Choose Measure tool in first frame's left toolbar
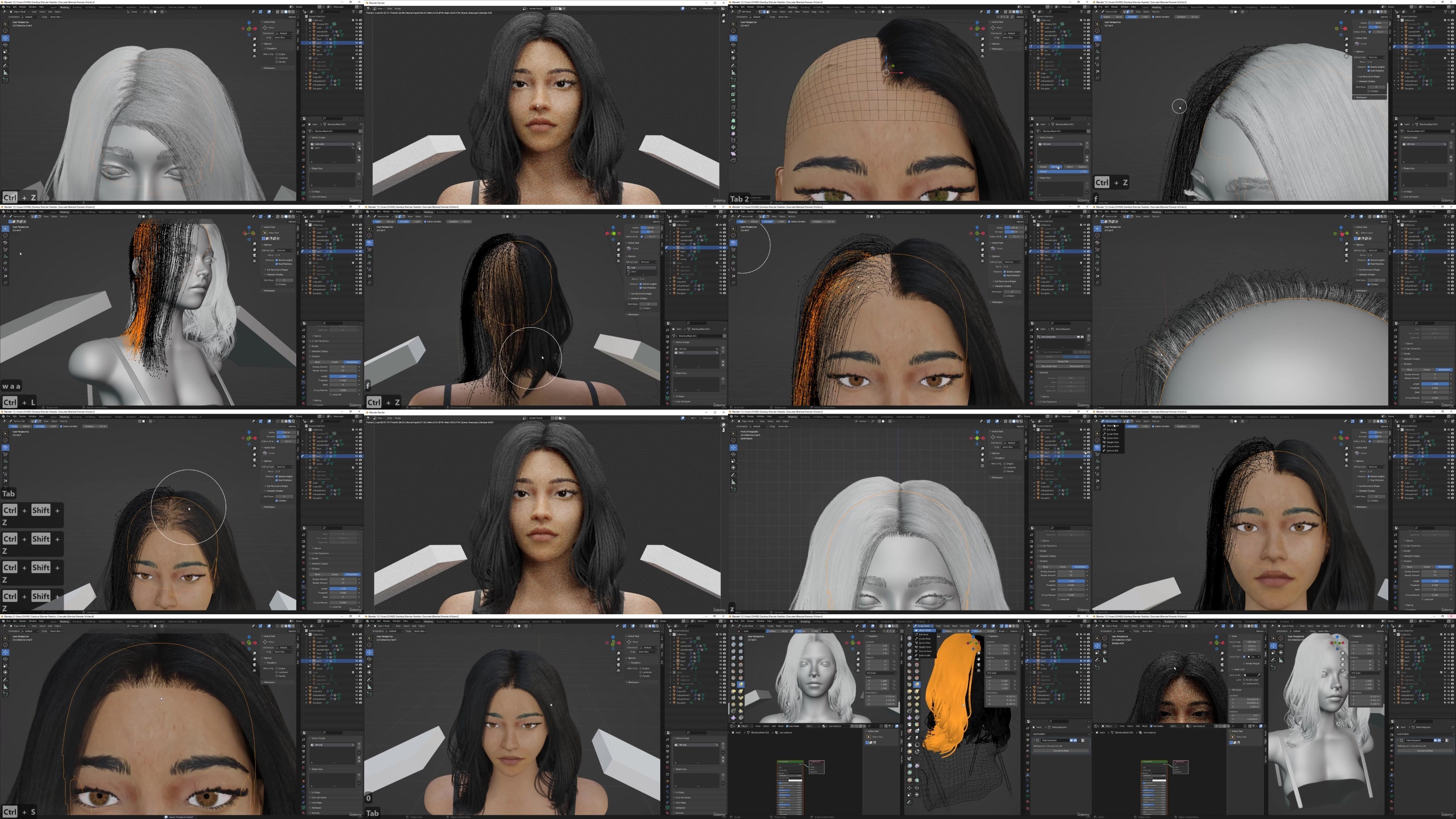1456x819 pixels. [x=5, y=72]
